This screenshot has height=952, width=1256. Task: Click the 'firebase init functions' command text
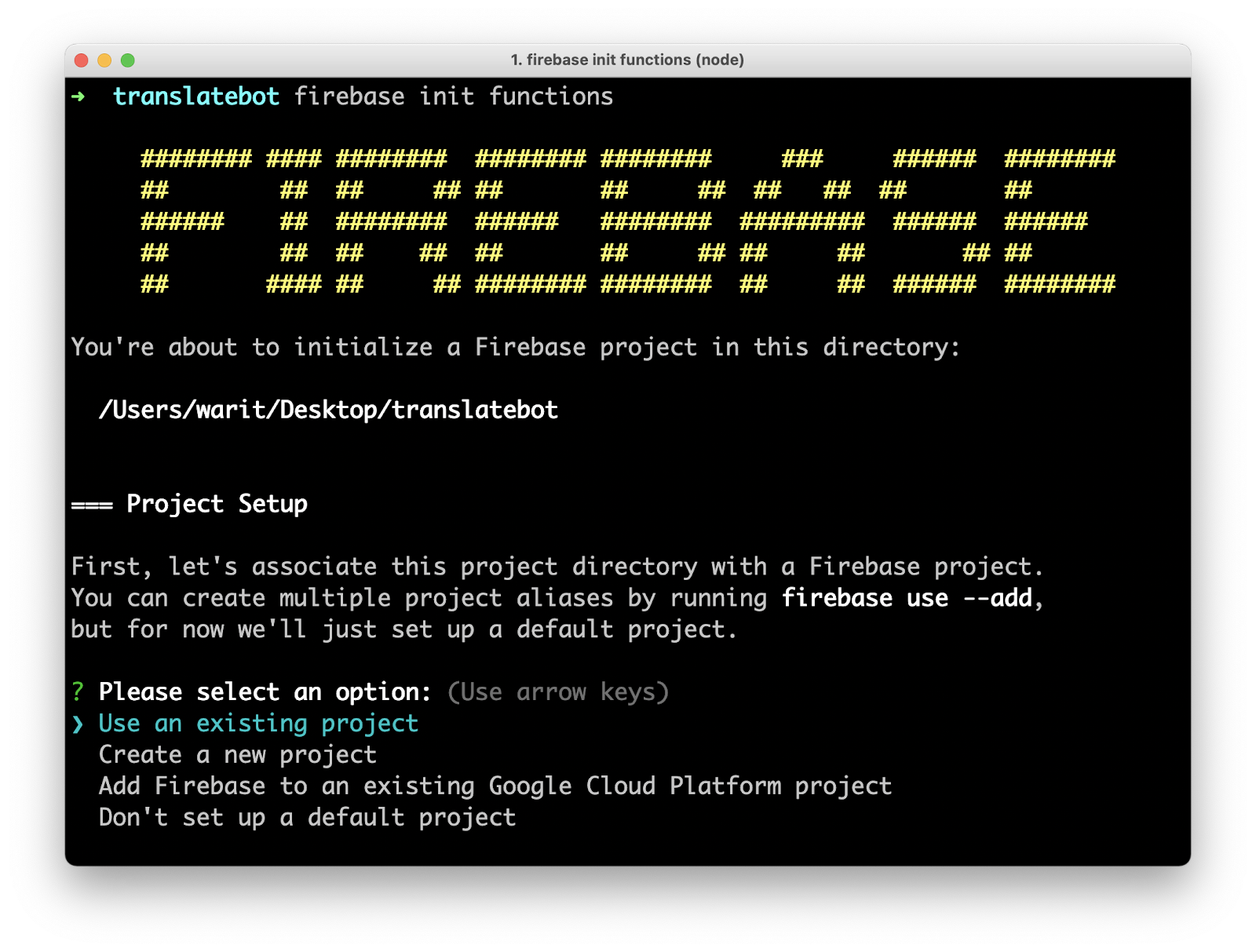[x=454, y=97]
